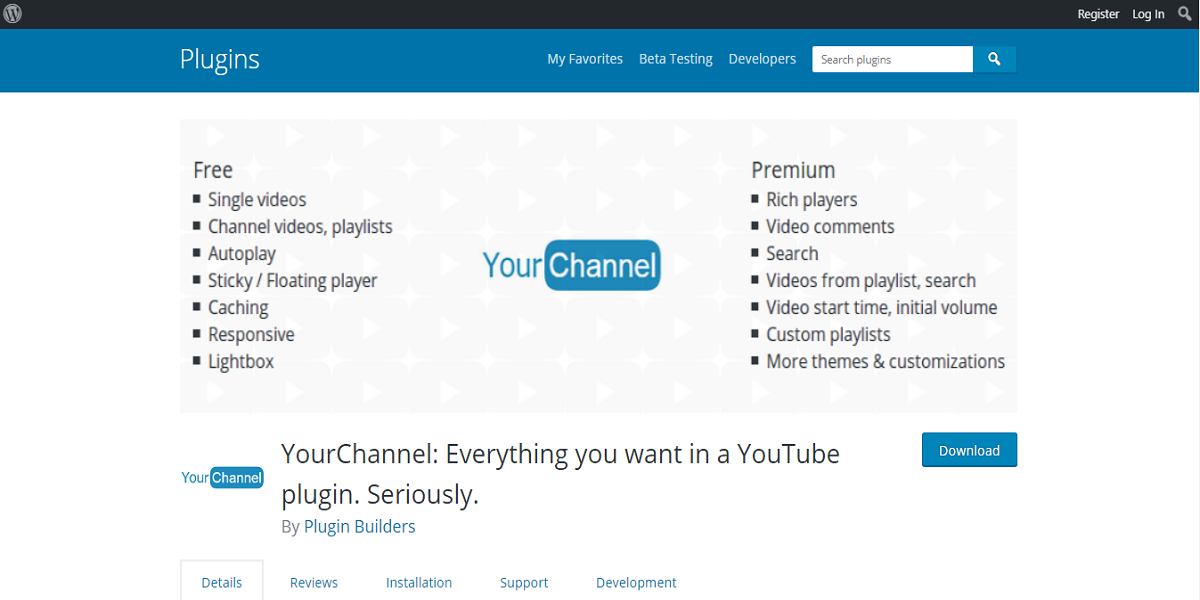Click the 'Rich players' feature text
This screenshot has height=600, width=1200.
pos(812,200)
